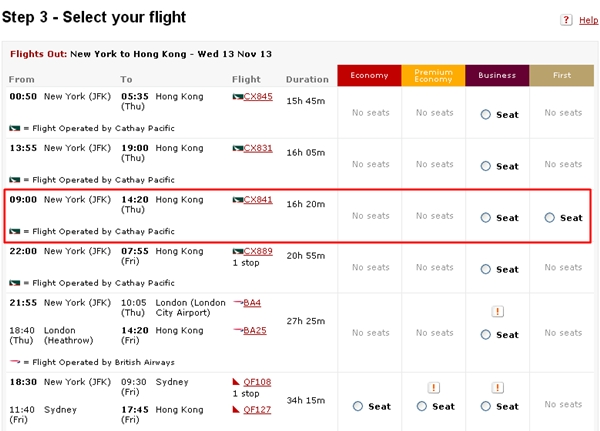Image resolution: width=600 pixels, height=431 pixels.
Task: Click the warning icon above QF108 Business seat
Action: pyautogui.click(x=497, y=388)
